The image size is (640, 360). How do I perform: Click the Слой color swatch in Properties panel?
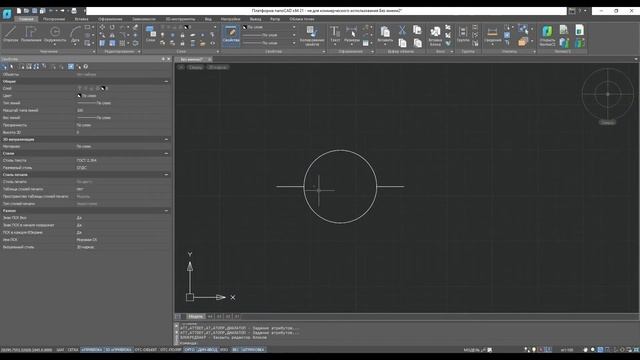point(103,89)
